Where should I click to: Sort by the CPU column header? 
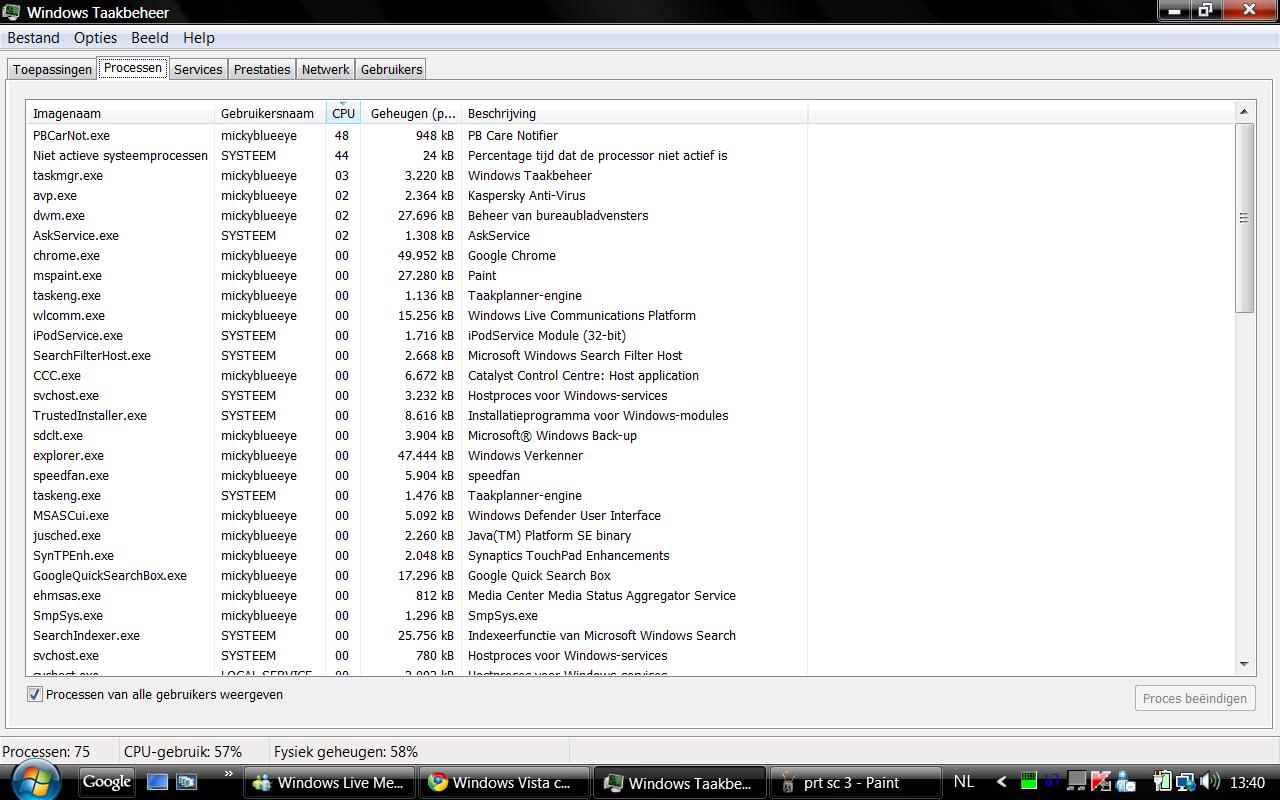pyautogui.click(x=343, y=113)
